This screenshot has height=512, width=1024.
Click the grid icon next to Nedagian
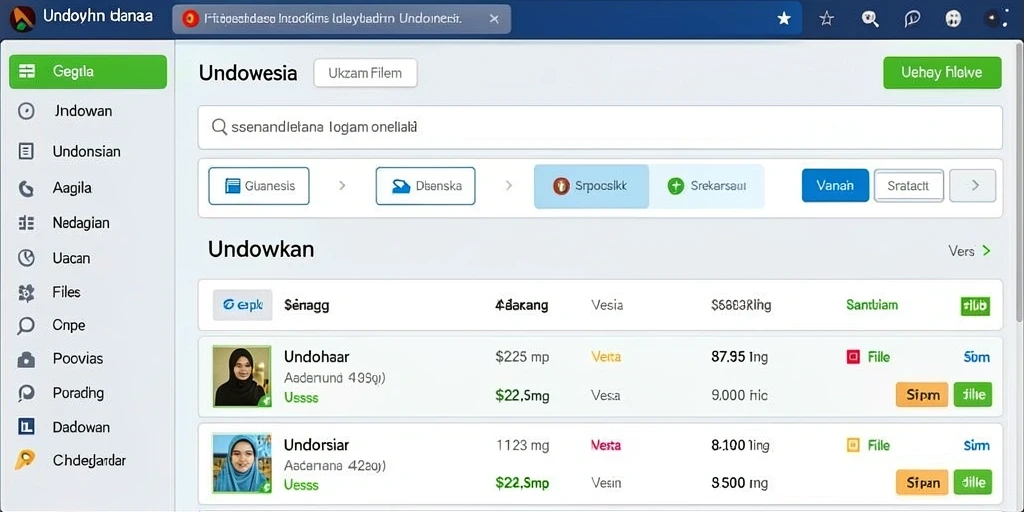[x=26, y=223]
